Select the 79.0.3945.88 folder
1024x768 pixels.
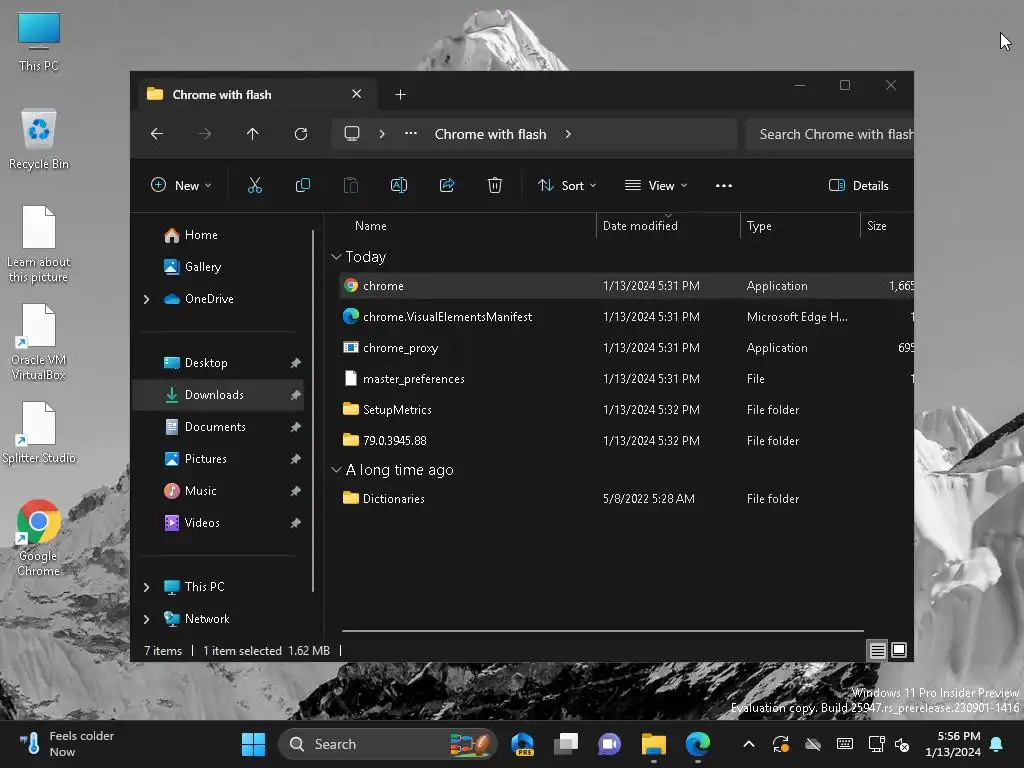626,441
